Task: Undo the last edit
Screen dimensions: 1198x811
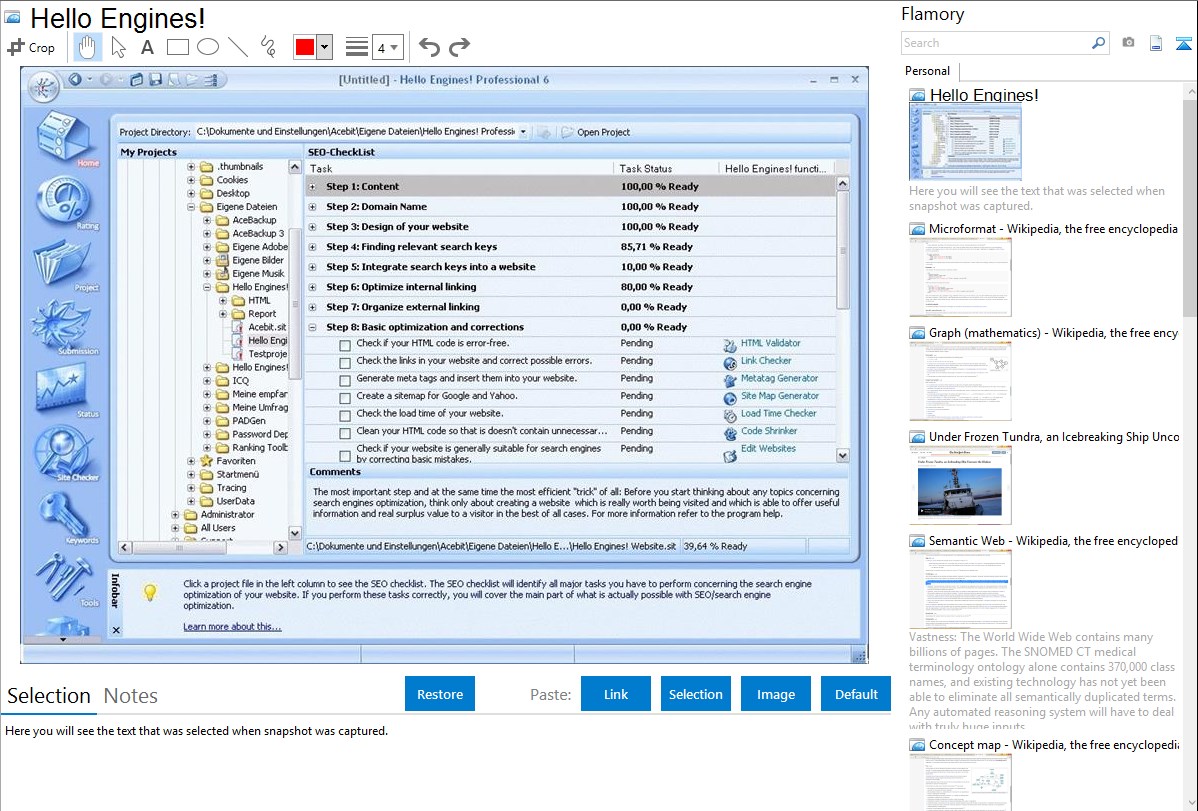Action: [429, 47]
